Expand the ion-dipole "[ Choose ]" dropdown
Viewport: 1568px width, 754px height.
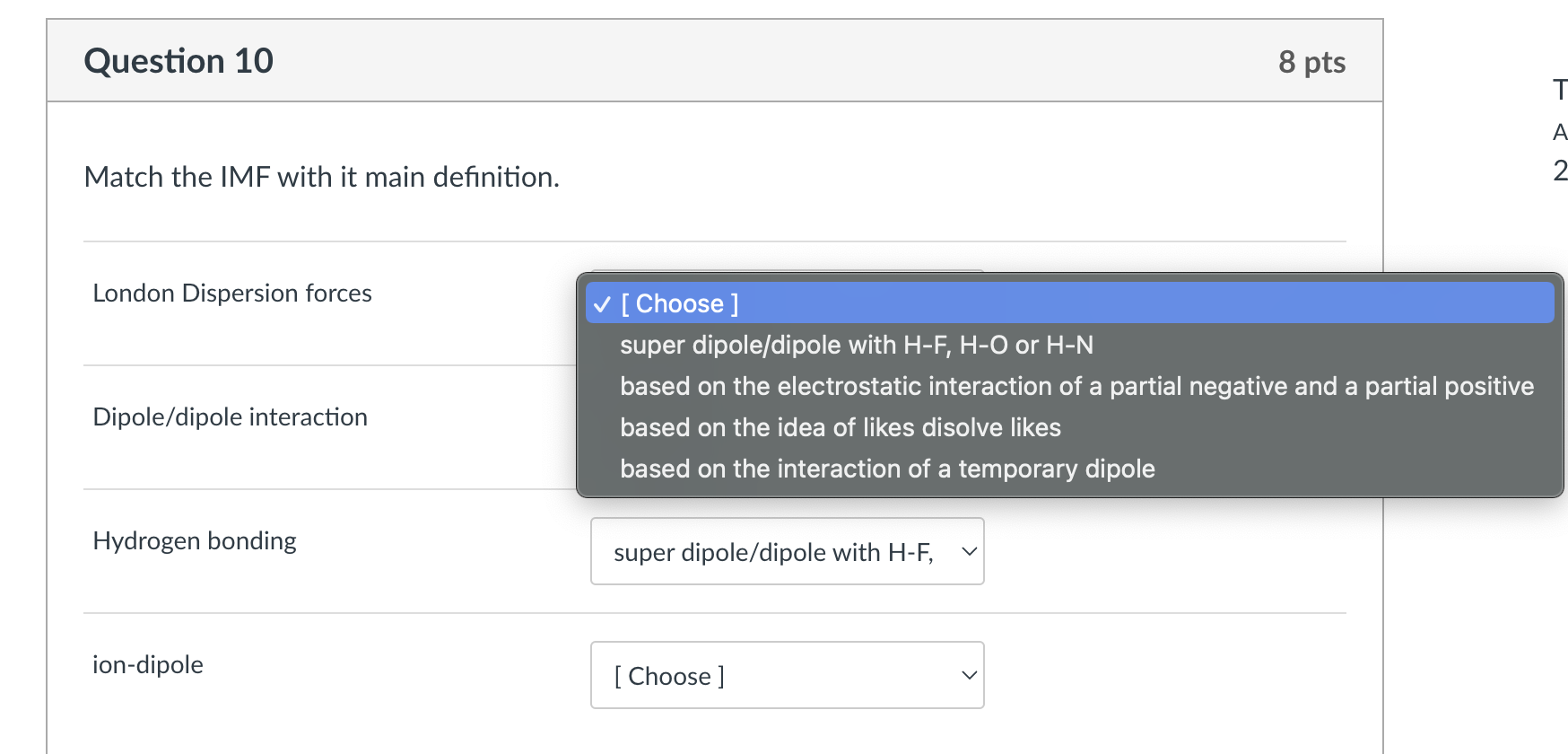click(x=786, y=675)
